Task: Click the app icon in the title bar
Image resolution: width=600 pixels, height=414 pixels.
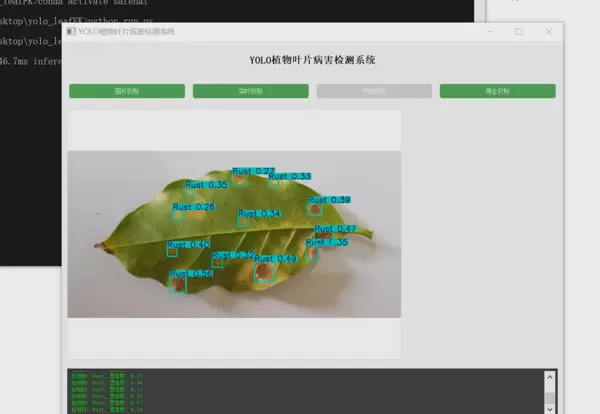Action: click(x=70, y=32)
